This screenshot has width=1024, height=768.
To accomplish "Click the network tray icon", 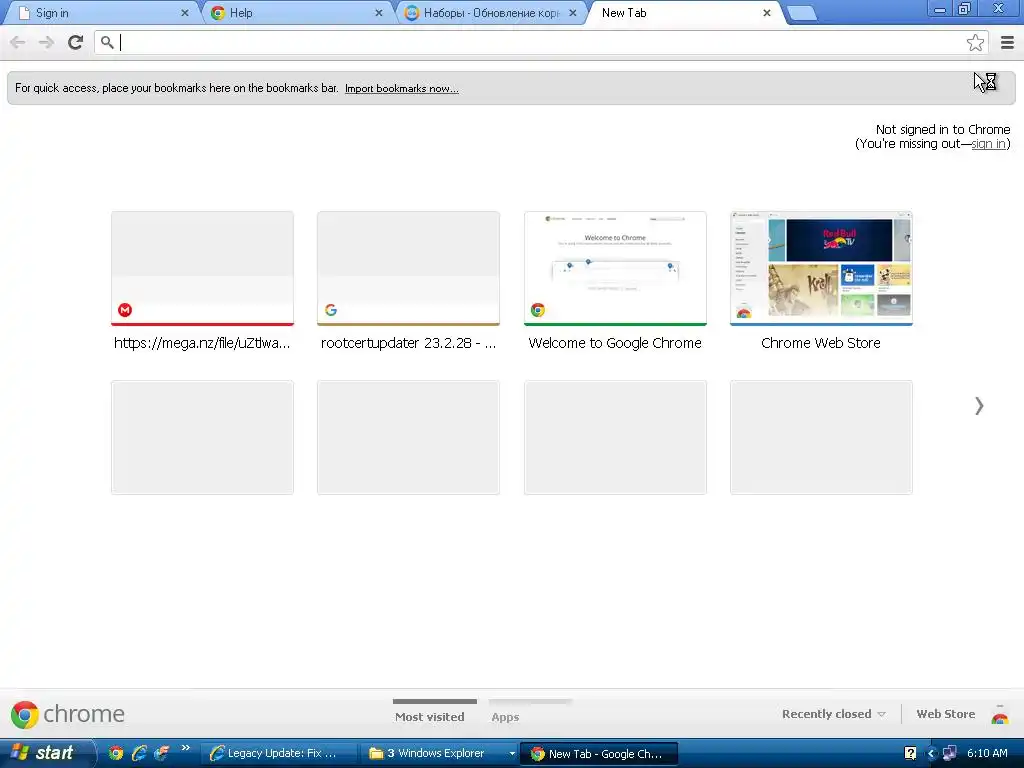I will 950,753.
